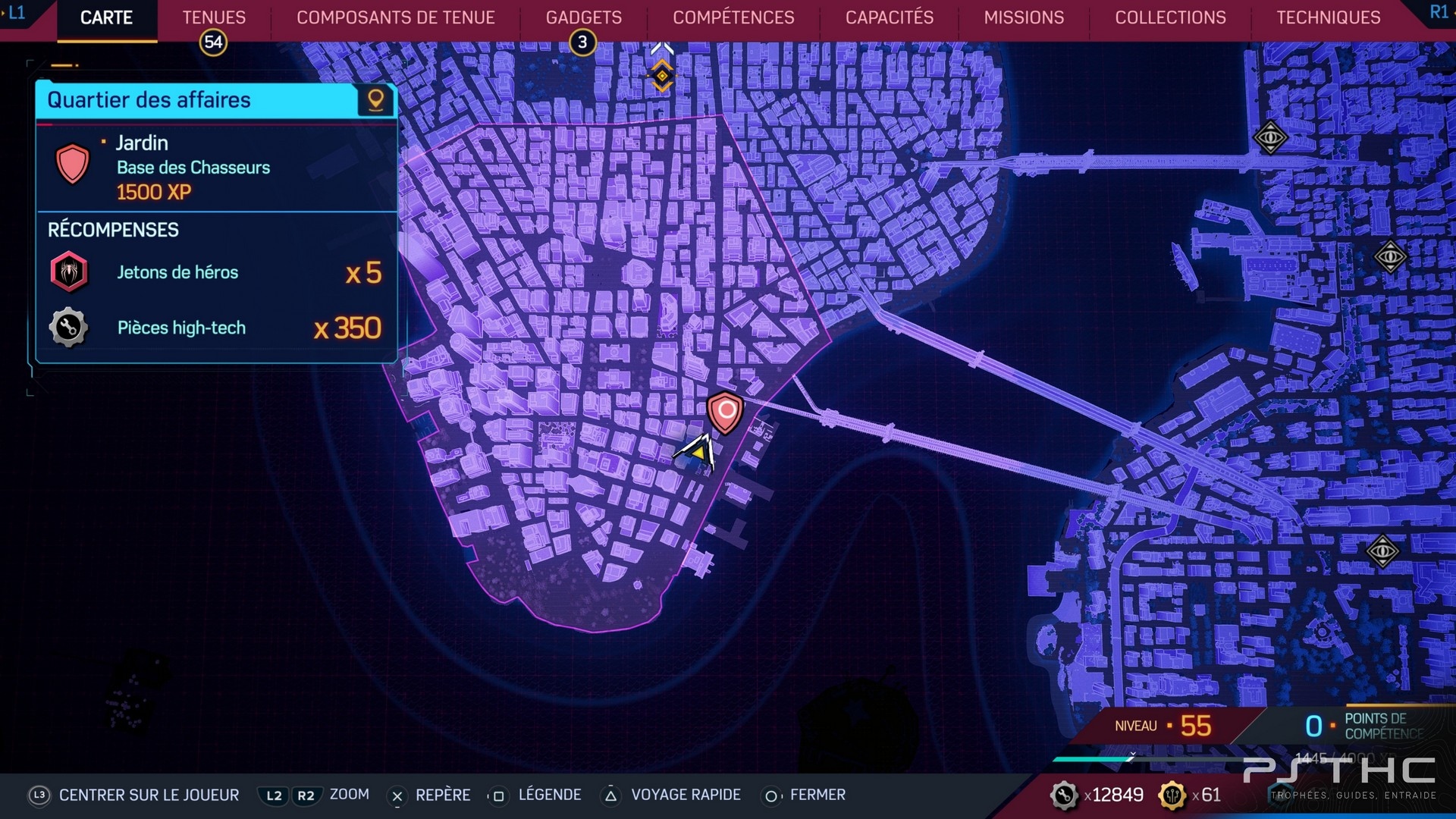Click the L3 center-on-player button icon
Screen dimensions: 1456x819
click(39, 795)
